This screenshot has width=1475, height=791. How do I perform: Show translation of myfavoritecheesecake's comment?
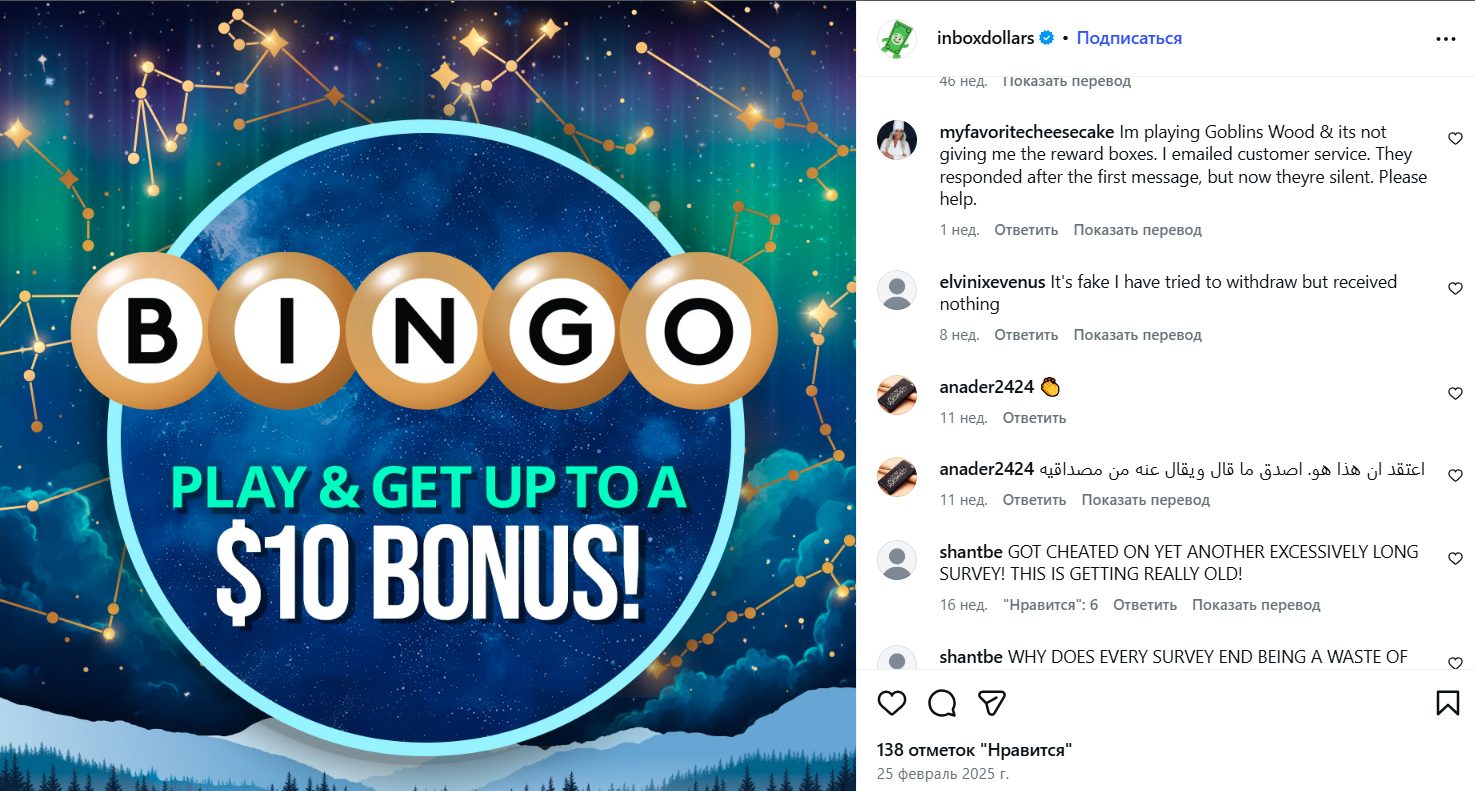[1138, 230]
